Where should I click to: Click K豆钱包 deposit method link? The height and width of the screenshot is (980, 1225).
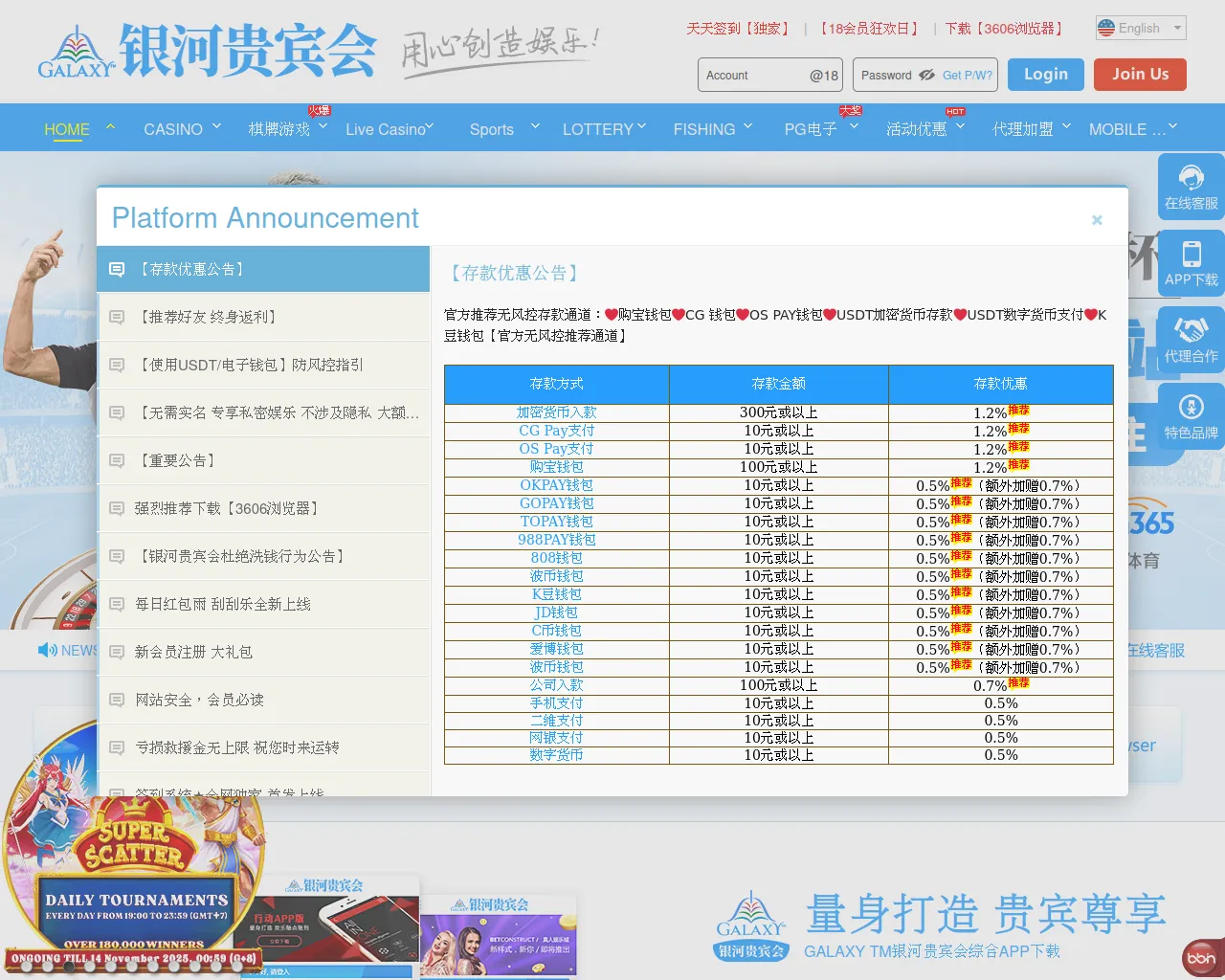pos(556,594)
